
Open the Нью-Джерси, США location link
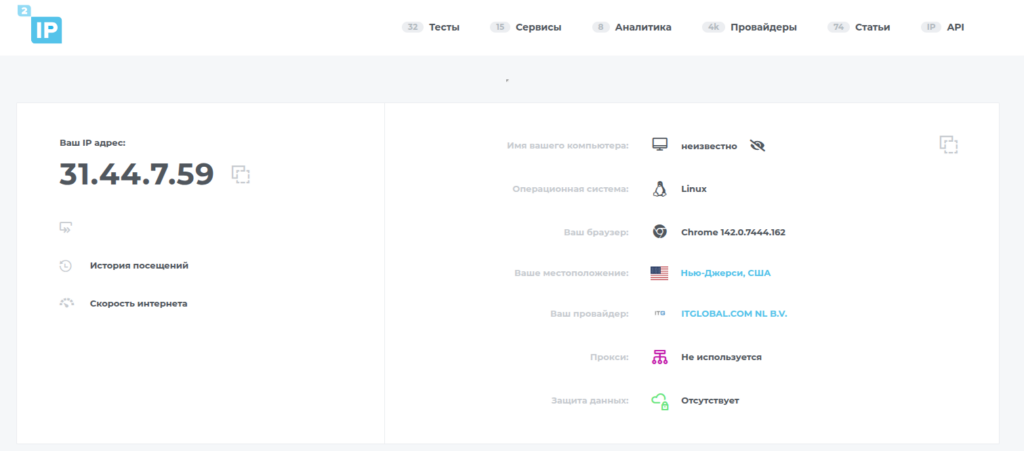coord(725,273)
